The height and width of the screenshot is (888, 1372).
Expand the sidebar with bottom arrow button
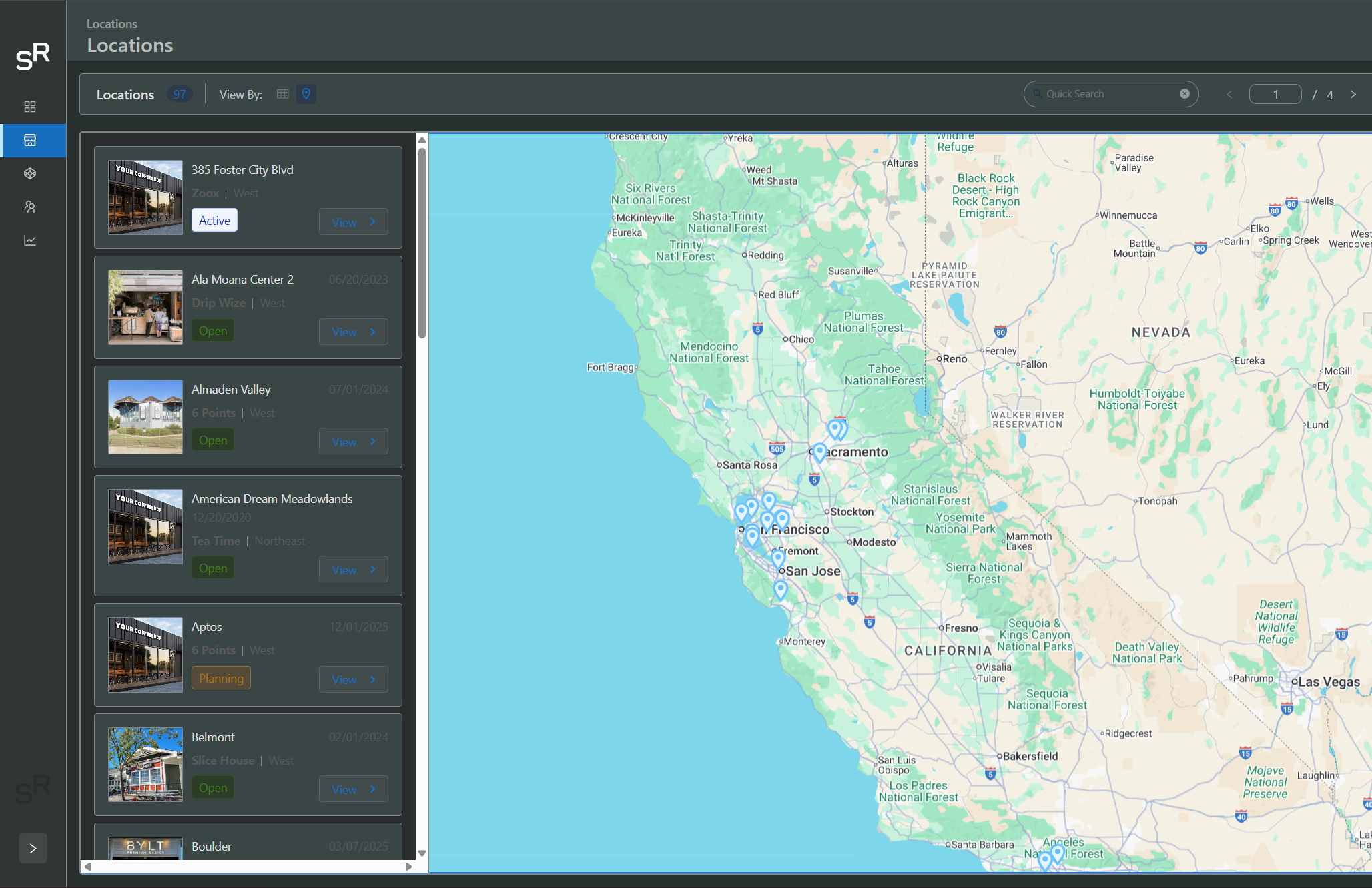coord(33,848)
